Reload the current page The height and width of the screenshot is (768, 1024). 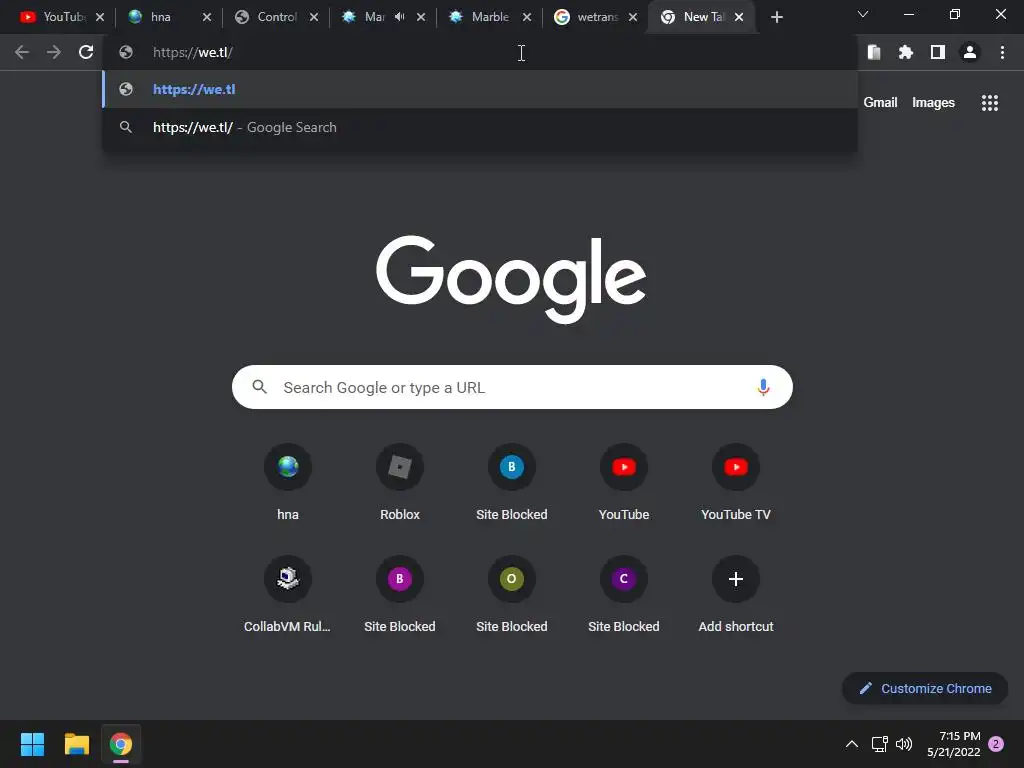pyautogui.click(x=86, y=52)
